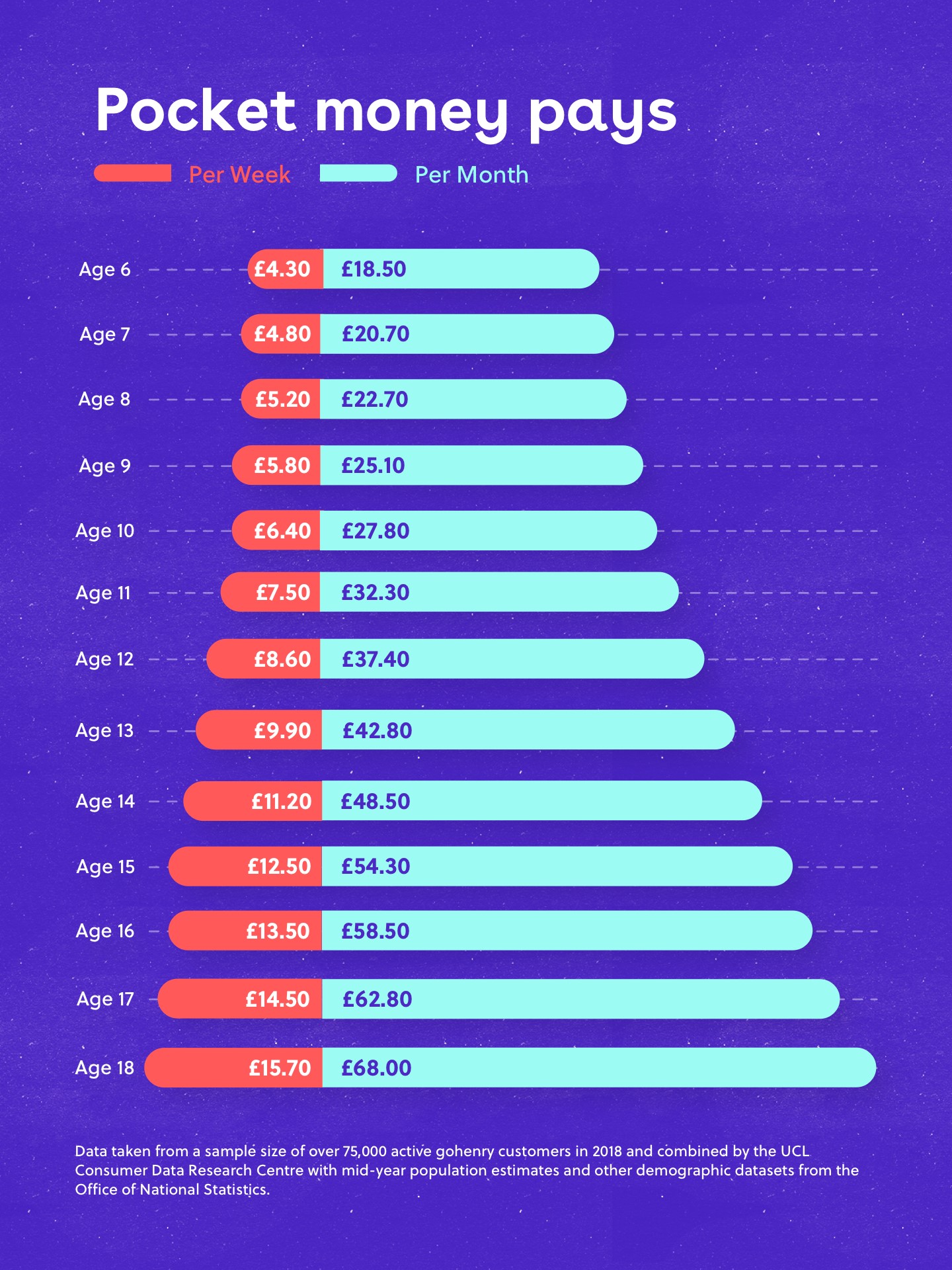Click the £42.80 monthly bar for Age 13
Screen dimensions: 952x1270
[x=528, y=730]
